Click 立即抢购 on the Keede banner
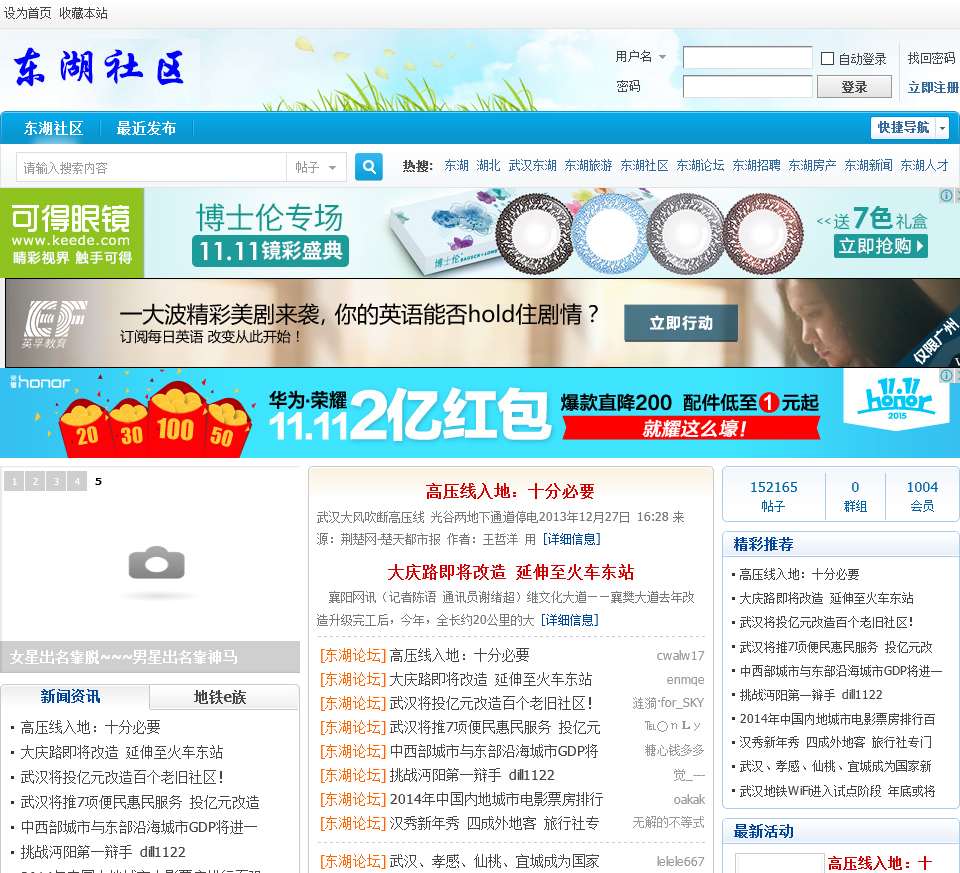This screenshot has width=960, height=873. (880, 246)
